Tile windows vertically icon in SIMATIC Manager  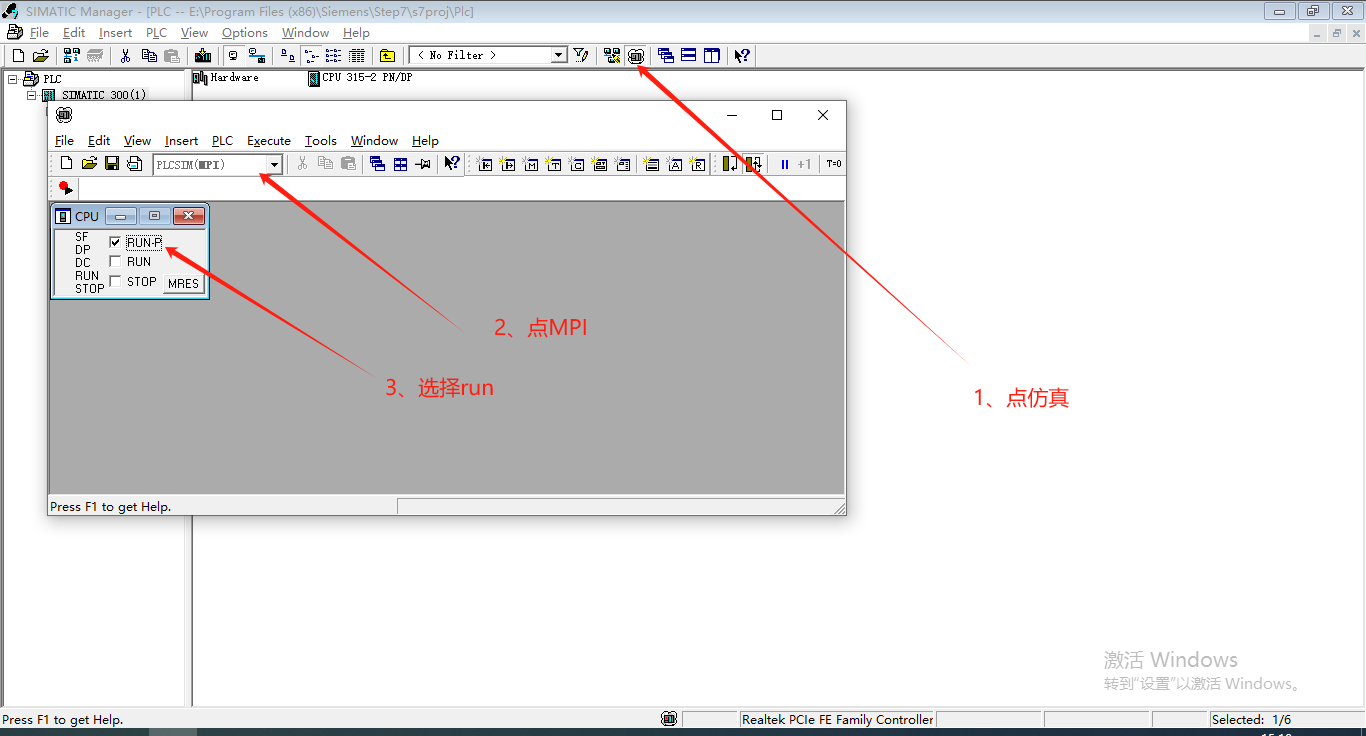click(x=712, y=56)
